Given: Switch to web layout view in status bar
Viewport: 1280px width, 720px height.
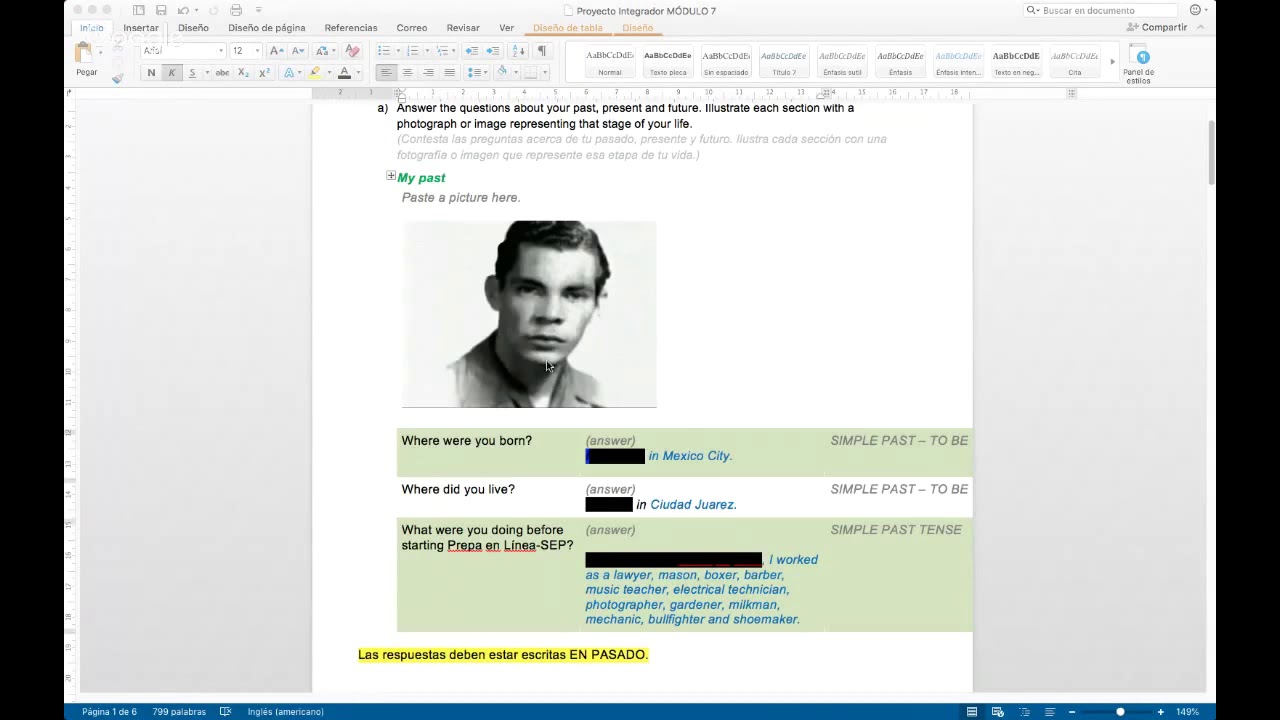Looking at the screenshot, I should [x=998, y=711].
